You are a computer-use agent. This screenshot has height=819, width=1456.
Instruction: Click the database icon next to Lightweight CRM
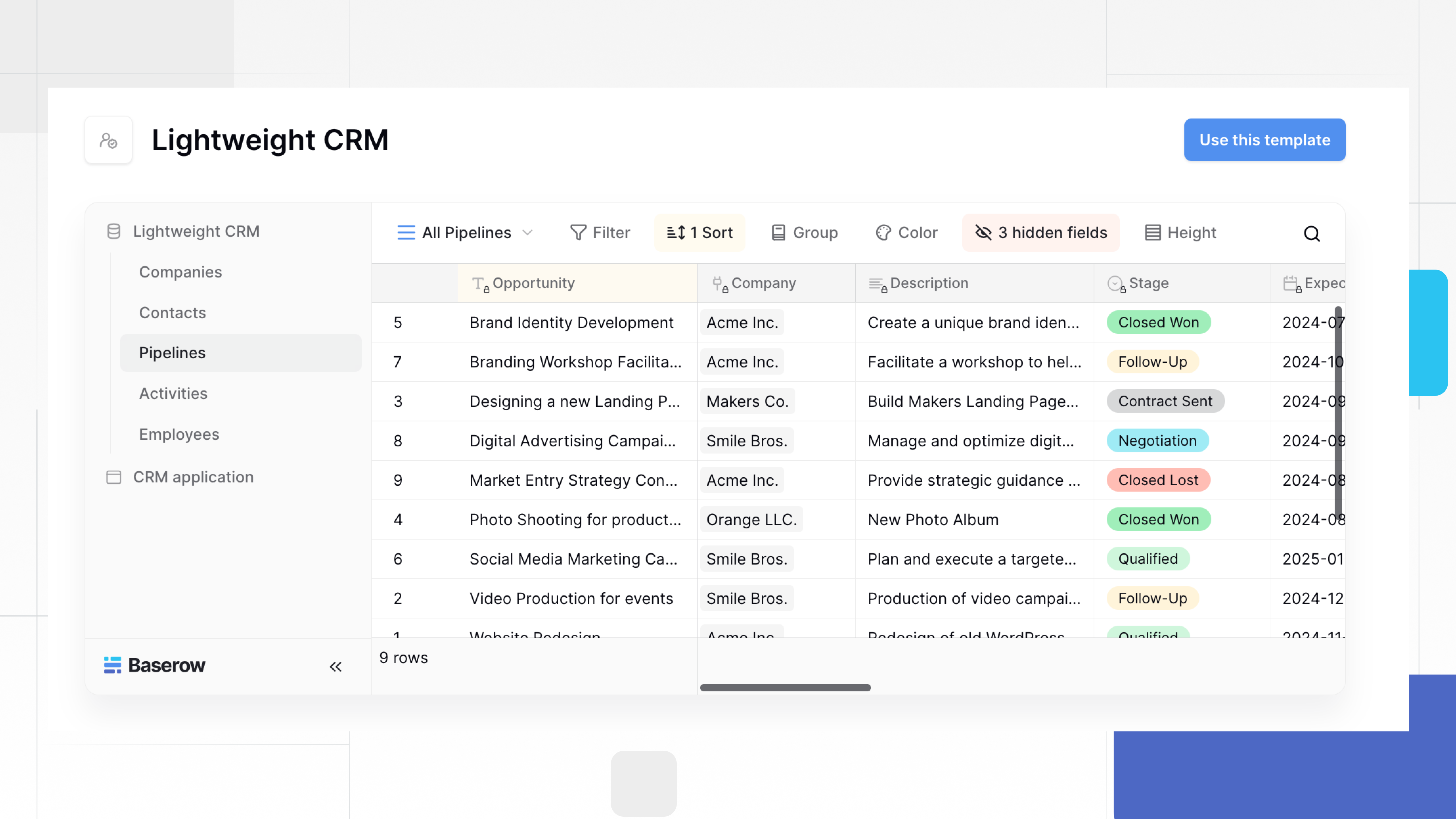[x=114, y=231]
